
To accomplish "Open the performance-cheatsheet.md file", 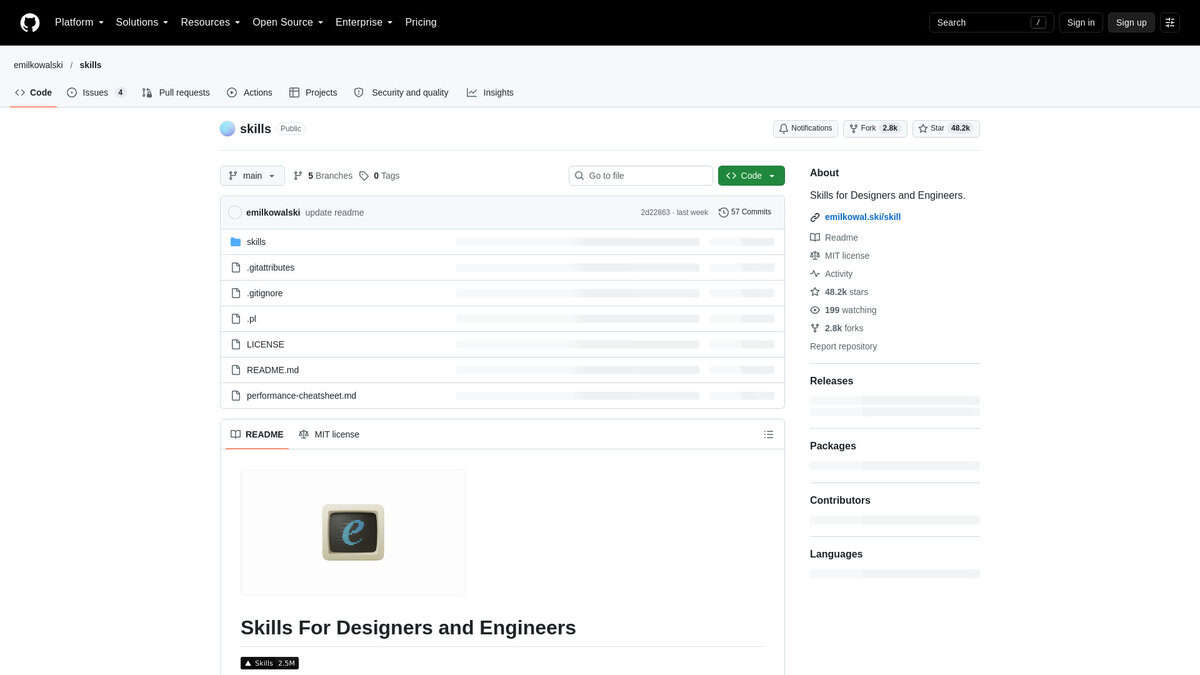I will click(301, 396).
